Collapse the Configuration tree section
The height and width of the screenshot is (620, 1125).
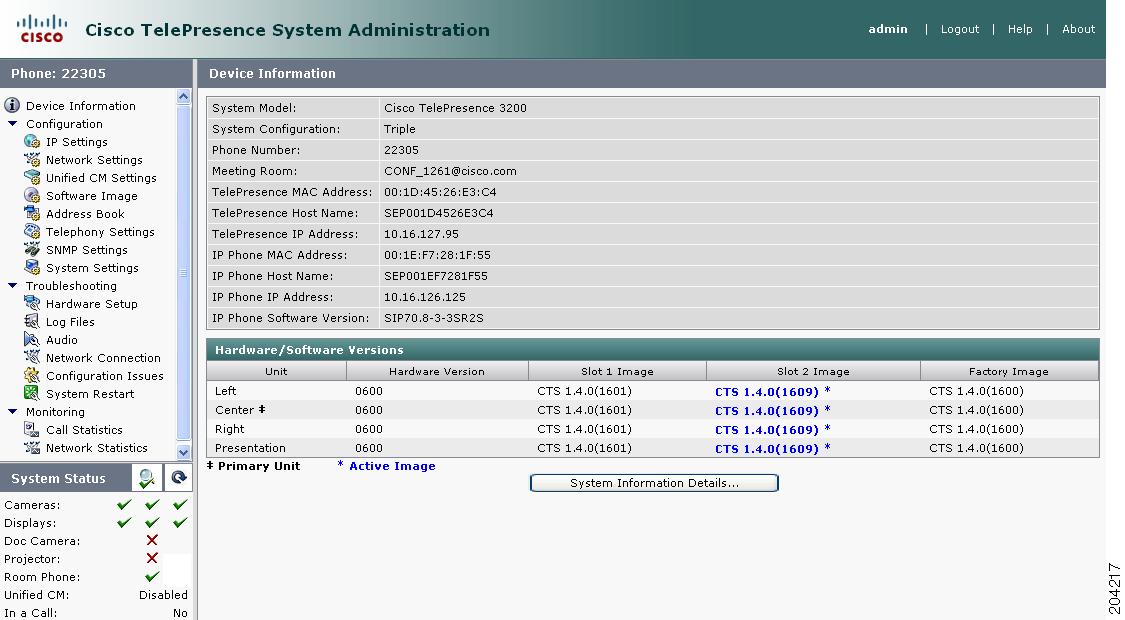[x=12, y=123]
